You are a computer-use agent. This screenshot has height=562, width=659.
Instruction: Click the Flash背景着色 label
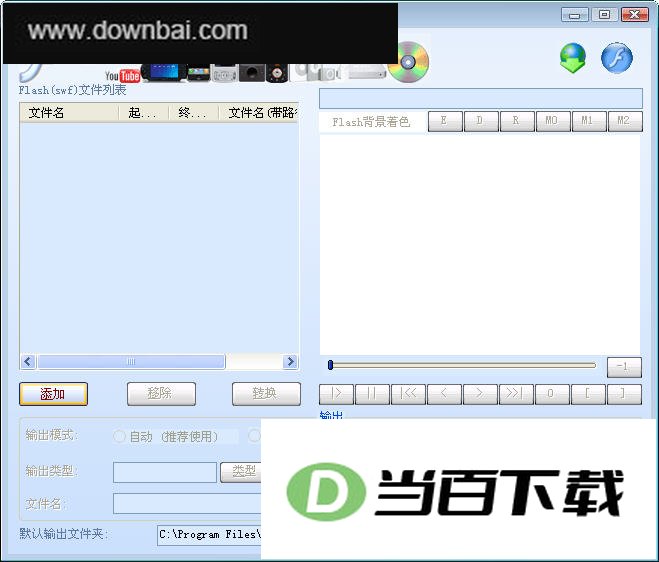pos(371,122)
